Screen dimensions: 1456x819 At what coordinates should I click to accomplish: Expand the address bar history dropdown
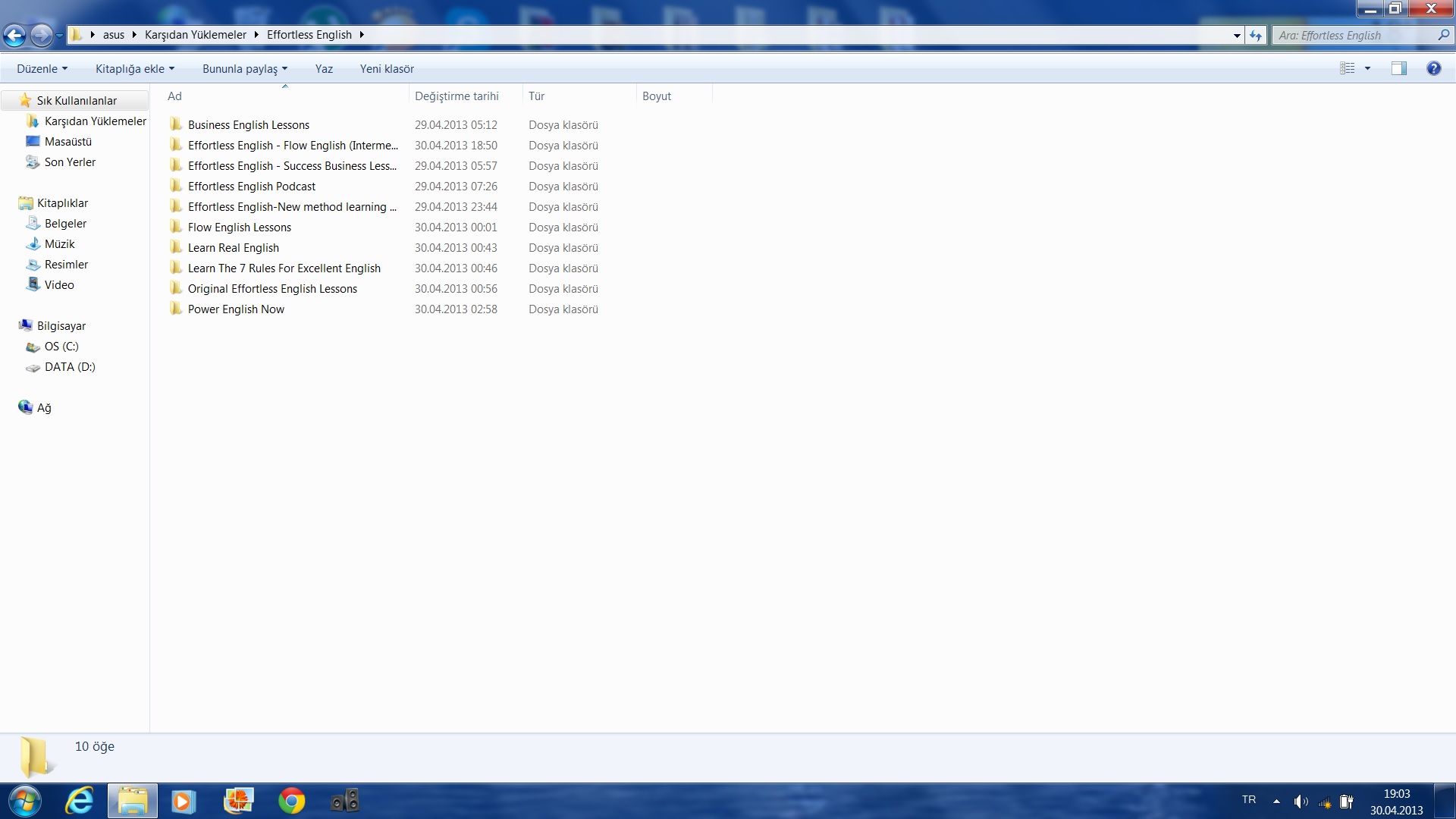pyautogui.click(x=1237, y=35)
